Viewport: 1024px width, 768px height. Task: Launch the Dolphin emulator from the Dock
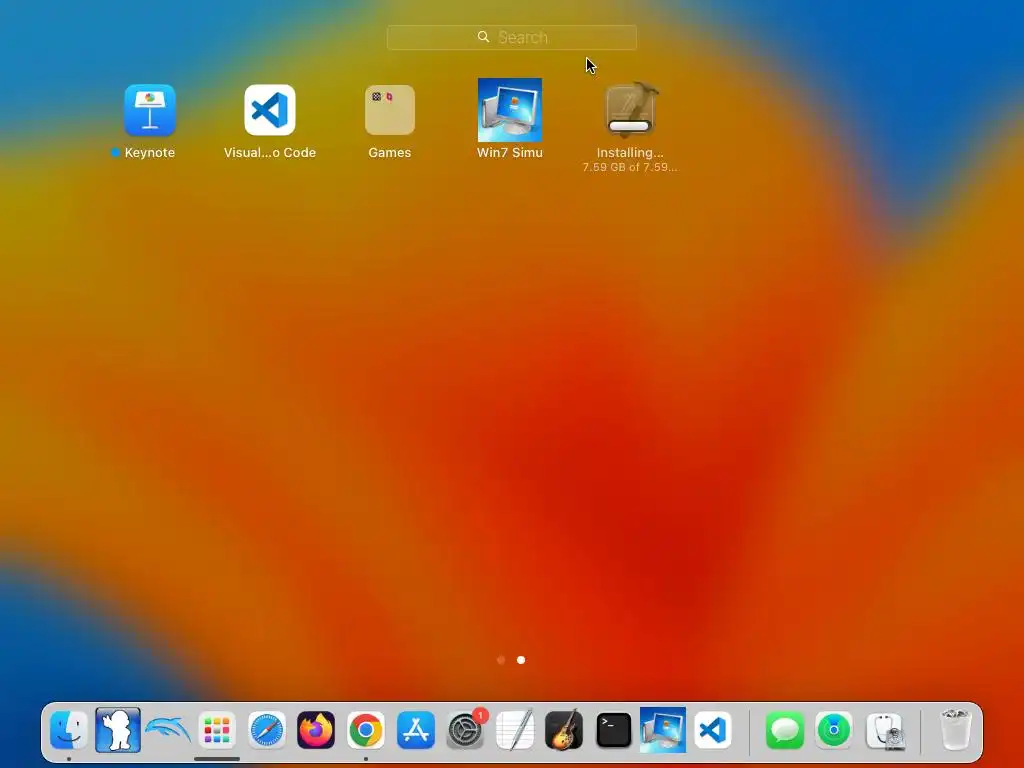[168, 729]
